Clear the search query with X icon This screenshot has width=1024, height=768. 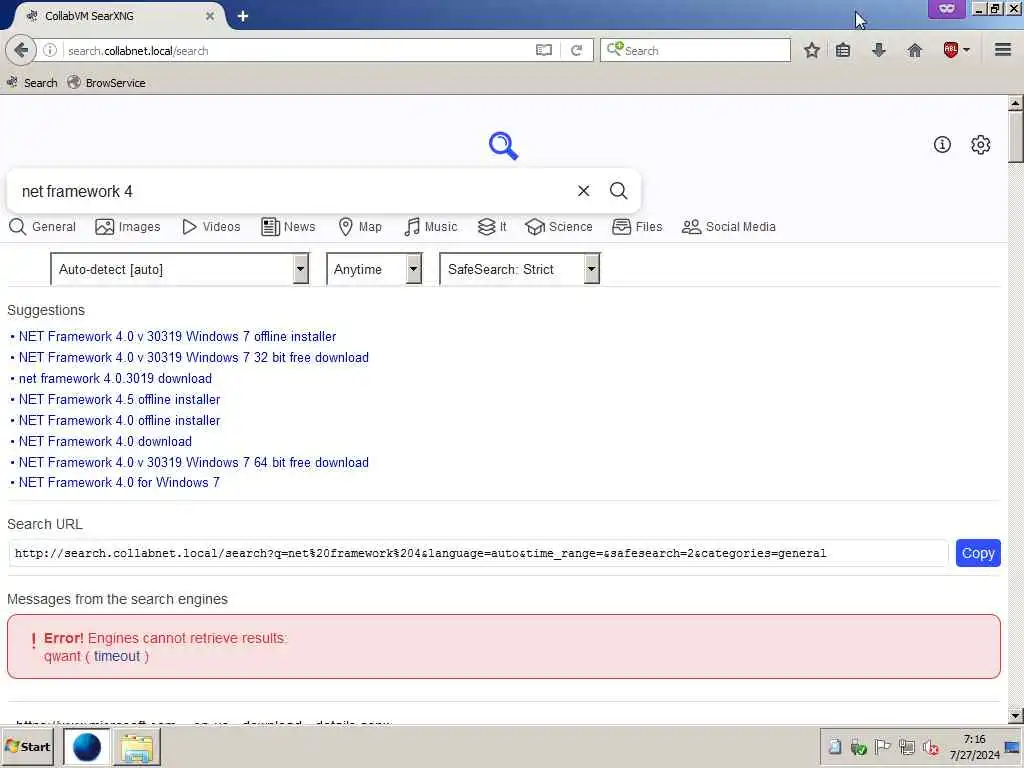click(583, 191)
